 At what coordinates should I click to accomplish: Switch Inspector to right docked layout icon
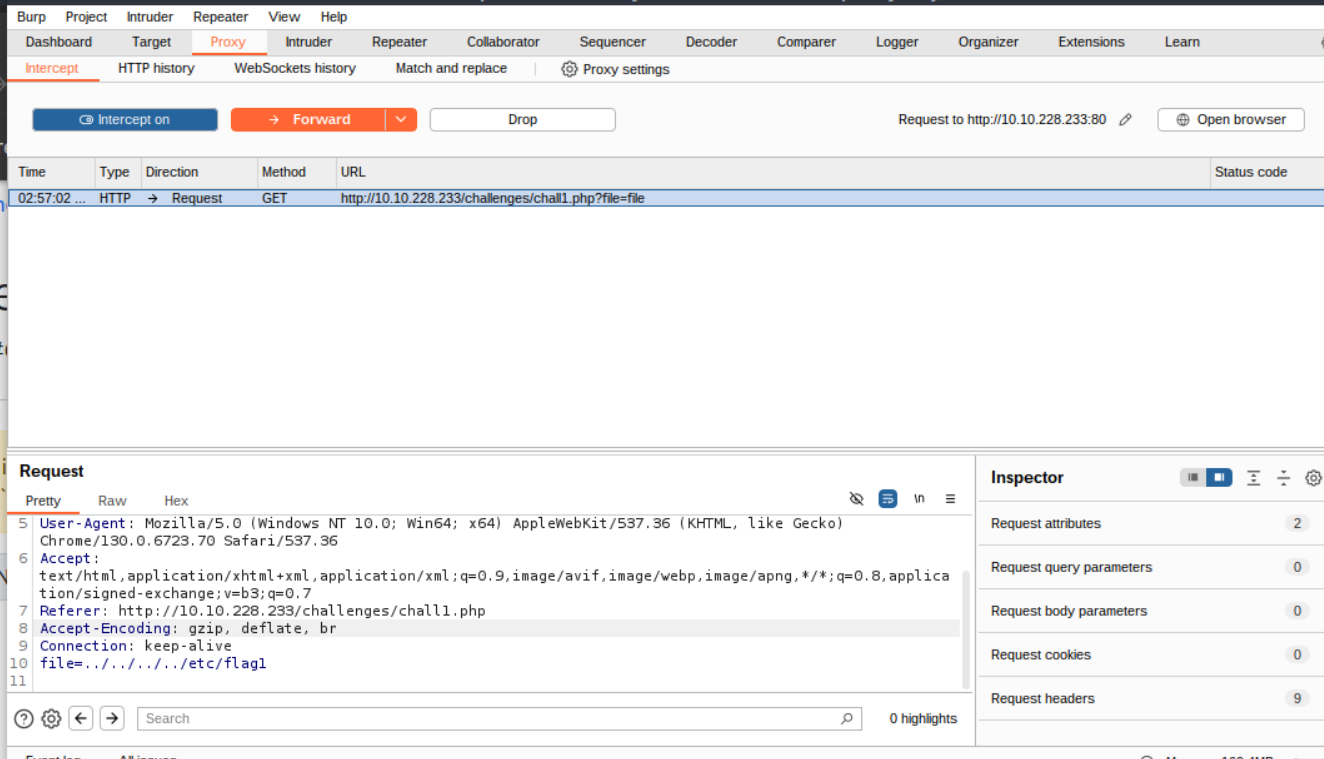pyautogui.click(x=1219, y=478)
